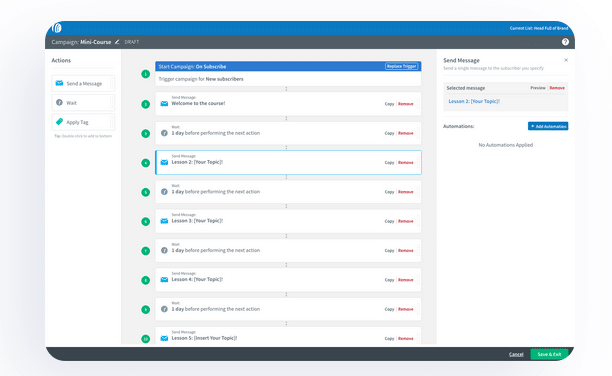612x376 pixels.
Task: Select the Wait action
Action: coord(83,103)
